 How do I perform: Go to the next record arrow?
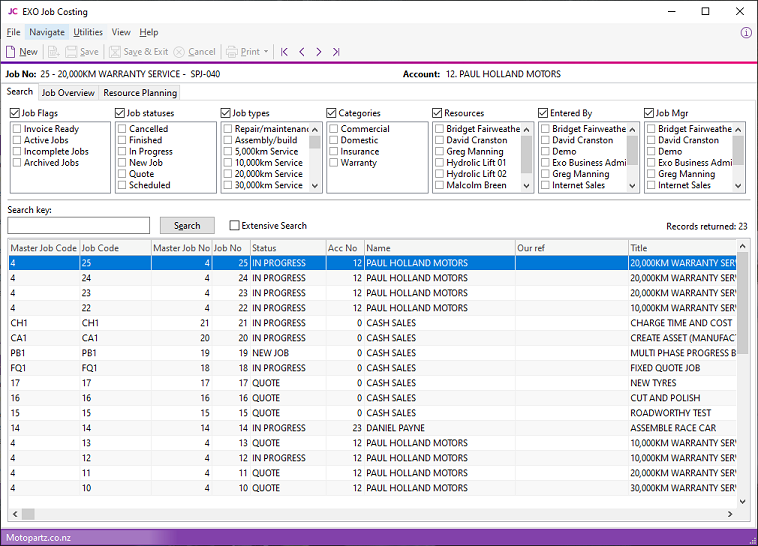tap(319, 52)
